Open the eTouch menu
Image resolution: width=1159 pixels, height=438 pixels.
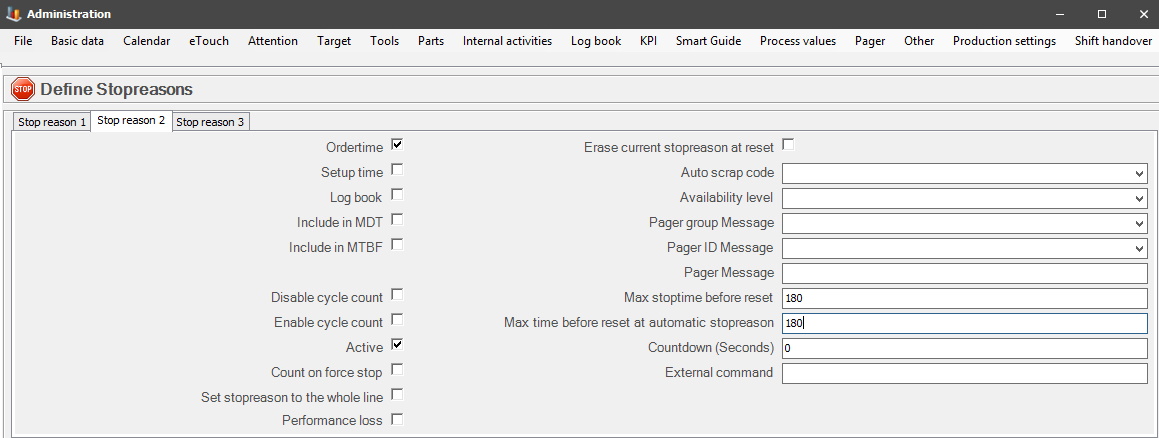[x=208, y=41]
